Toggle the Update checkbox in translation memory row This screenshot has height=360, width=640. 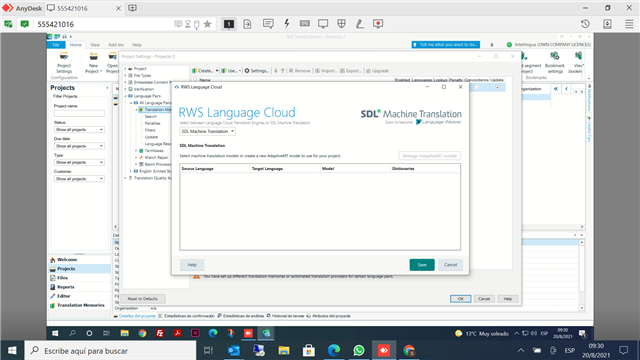click(497, 87)
